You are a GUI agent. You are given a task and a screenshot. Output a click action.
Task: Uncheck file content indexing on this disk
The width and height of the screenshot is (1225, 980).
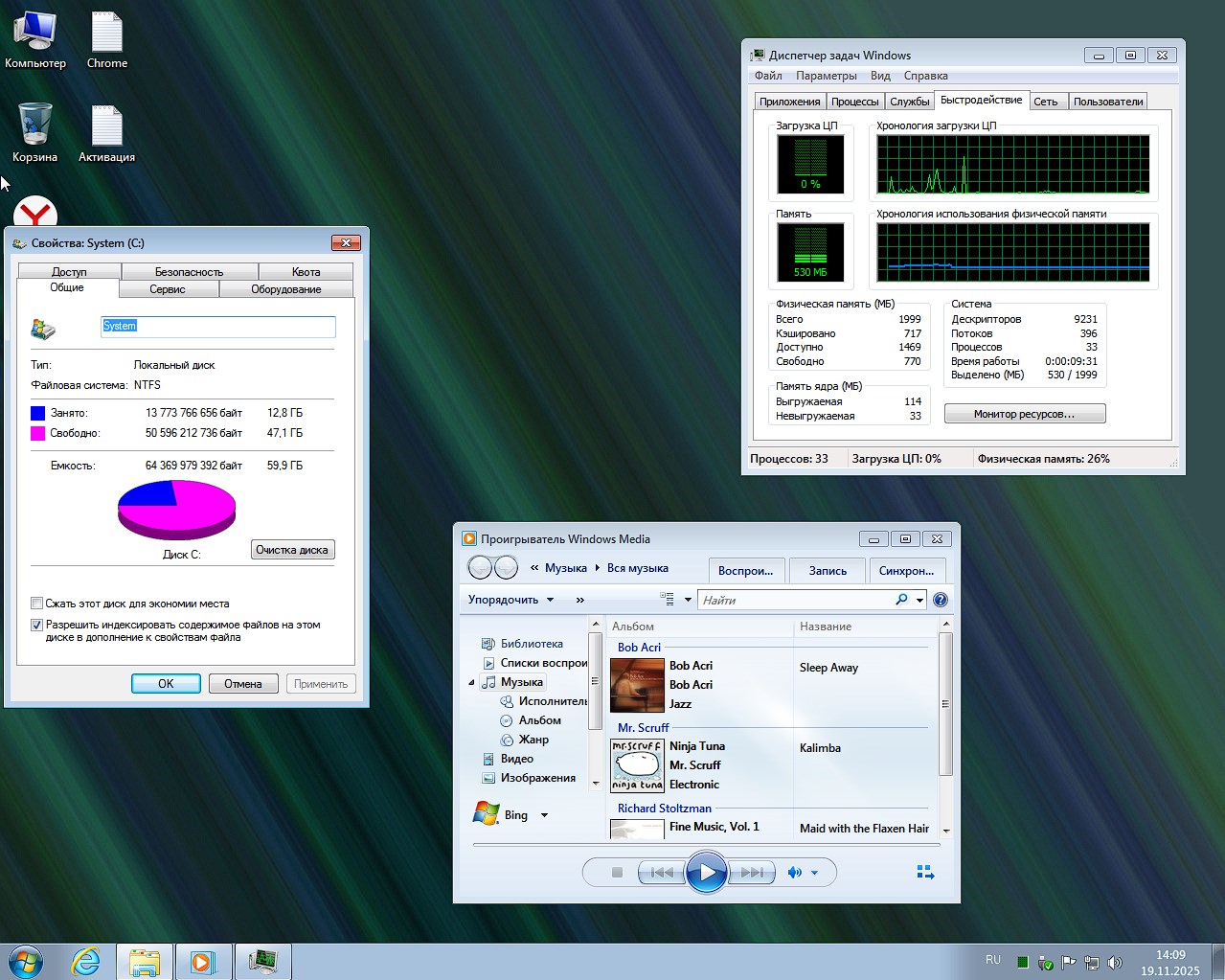(x=36, y=625)
